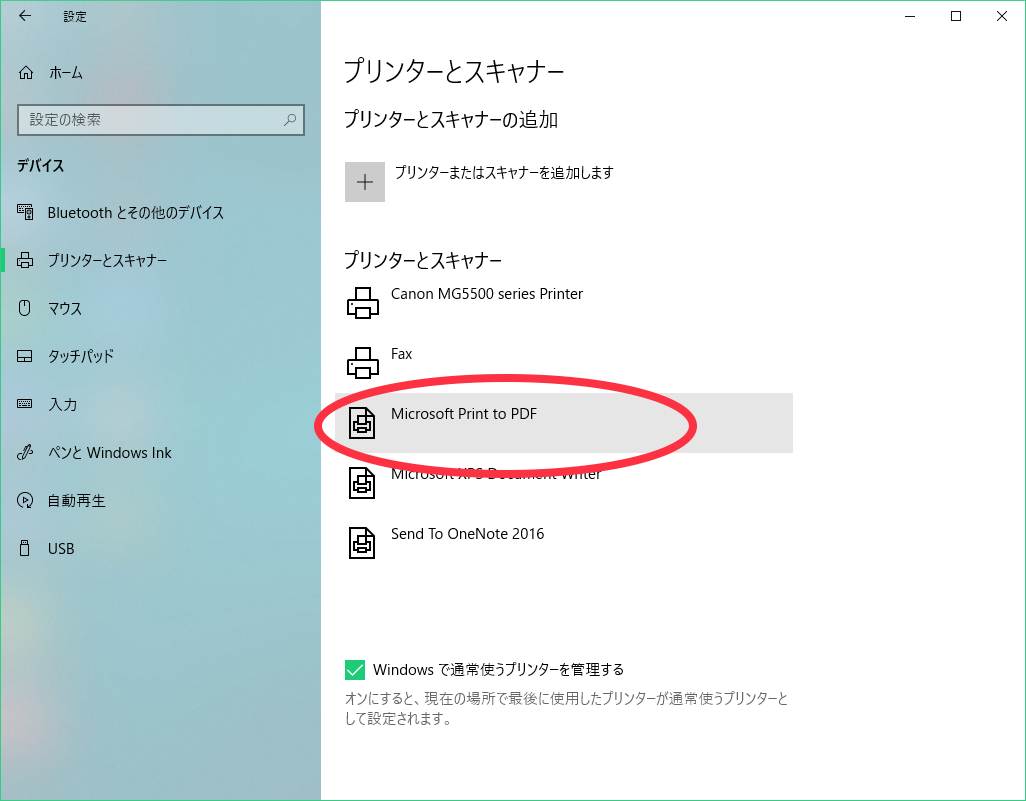This screenshot has height=801, width=1026.
Task: Click the autoplay icon in sidebar
Action: (x=25, y=501)
